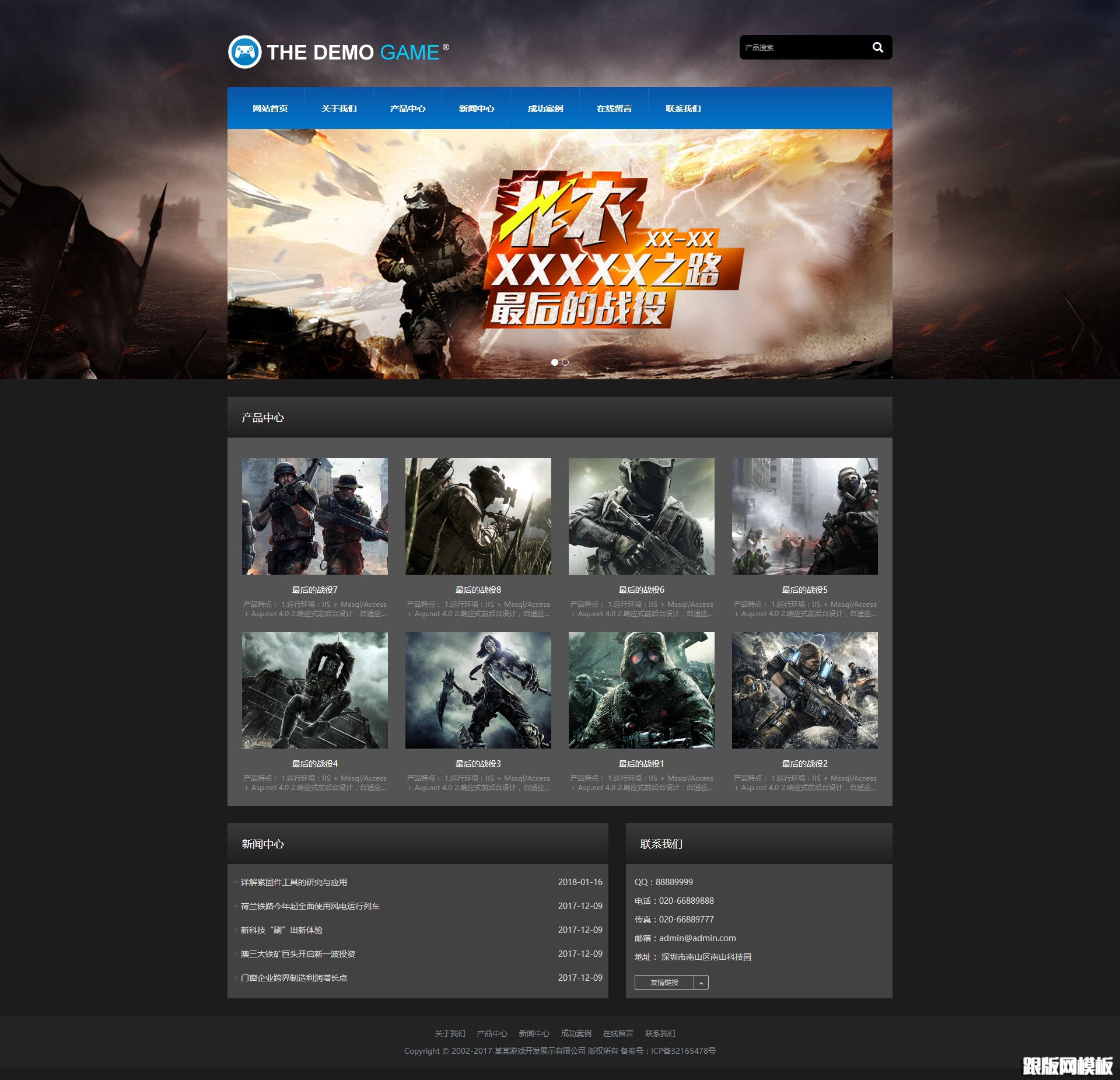1120x1080 pixels.
Task: Open the 友情链接 combo box
Action: (664, 983)
